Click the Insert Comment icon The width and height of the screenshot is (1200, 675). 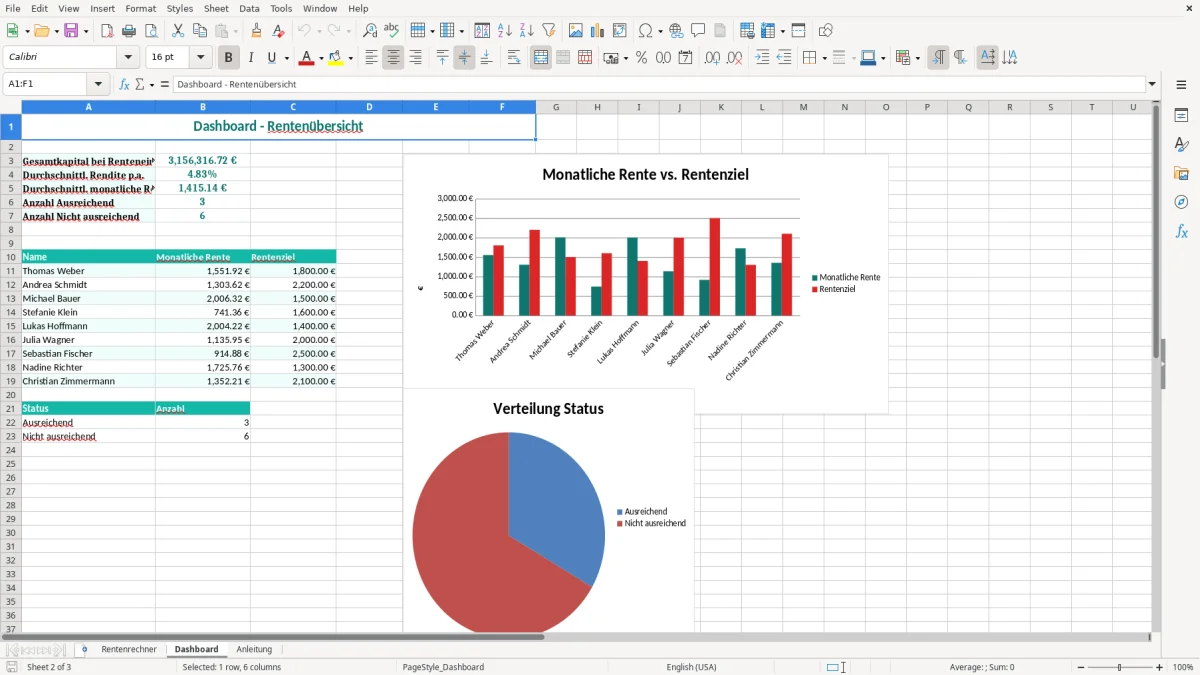[x=698, y=31]
